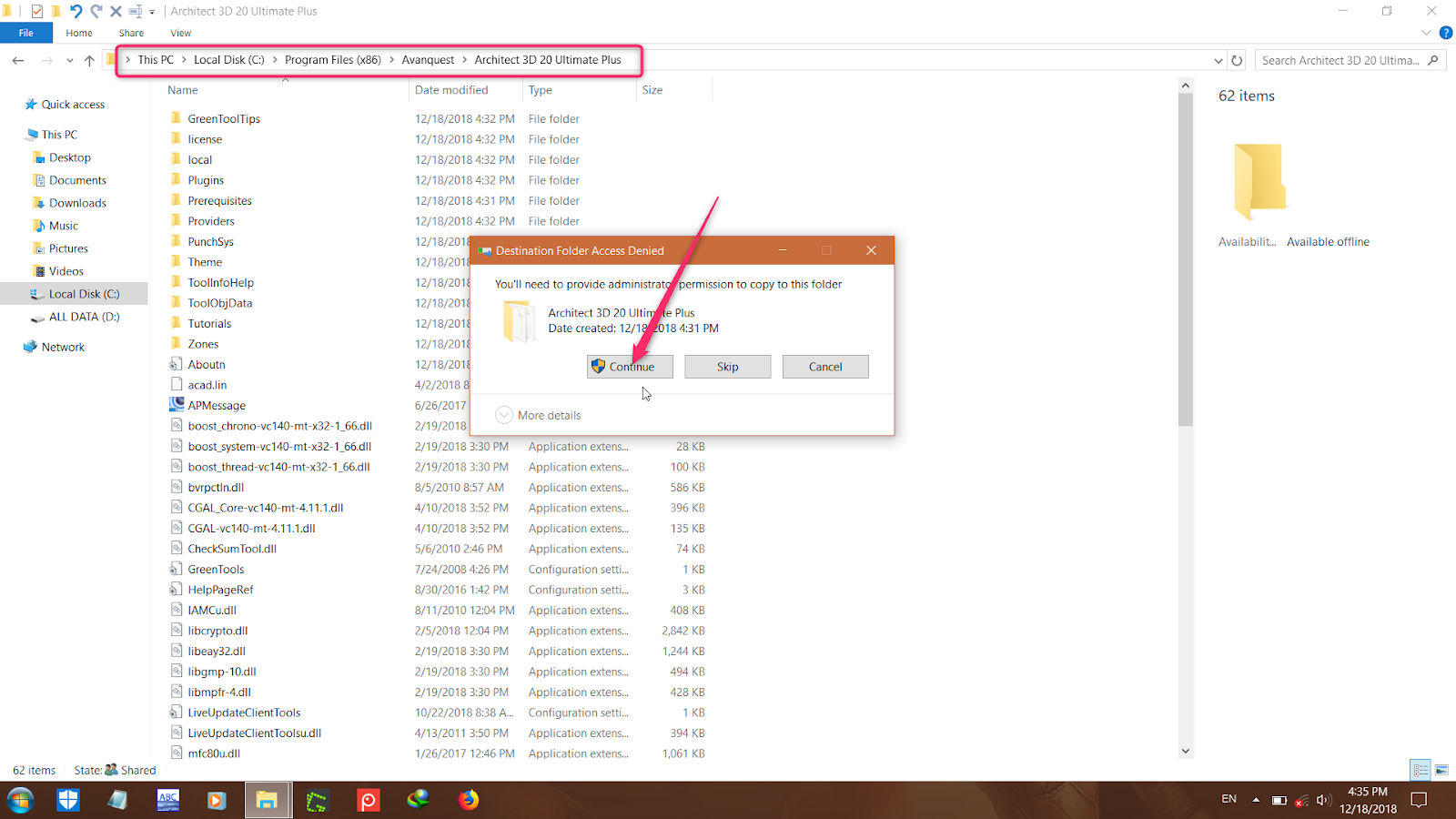Open Internet Download Manager from the taskbar

tap(419, 800)
